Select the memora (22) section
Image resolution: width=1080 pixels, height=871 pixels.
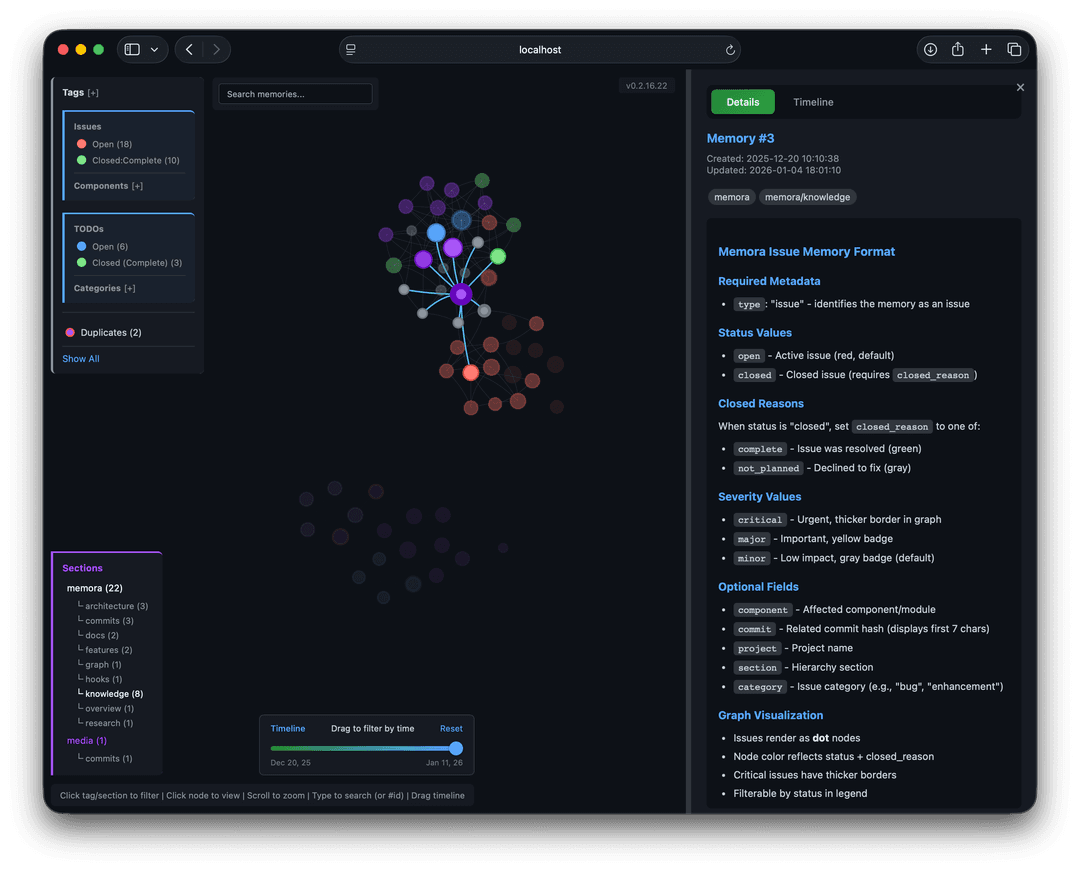coord(94,588)
